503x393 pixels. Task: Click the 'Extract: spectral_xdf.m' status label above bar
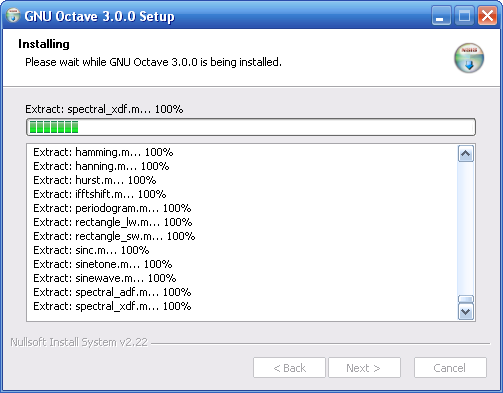[x=104, y=109]
